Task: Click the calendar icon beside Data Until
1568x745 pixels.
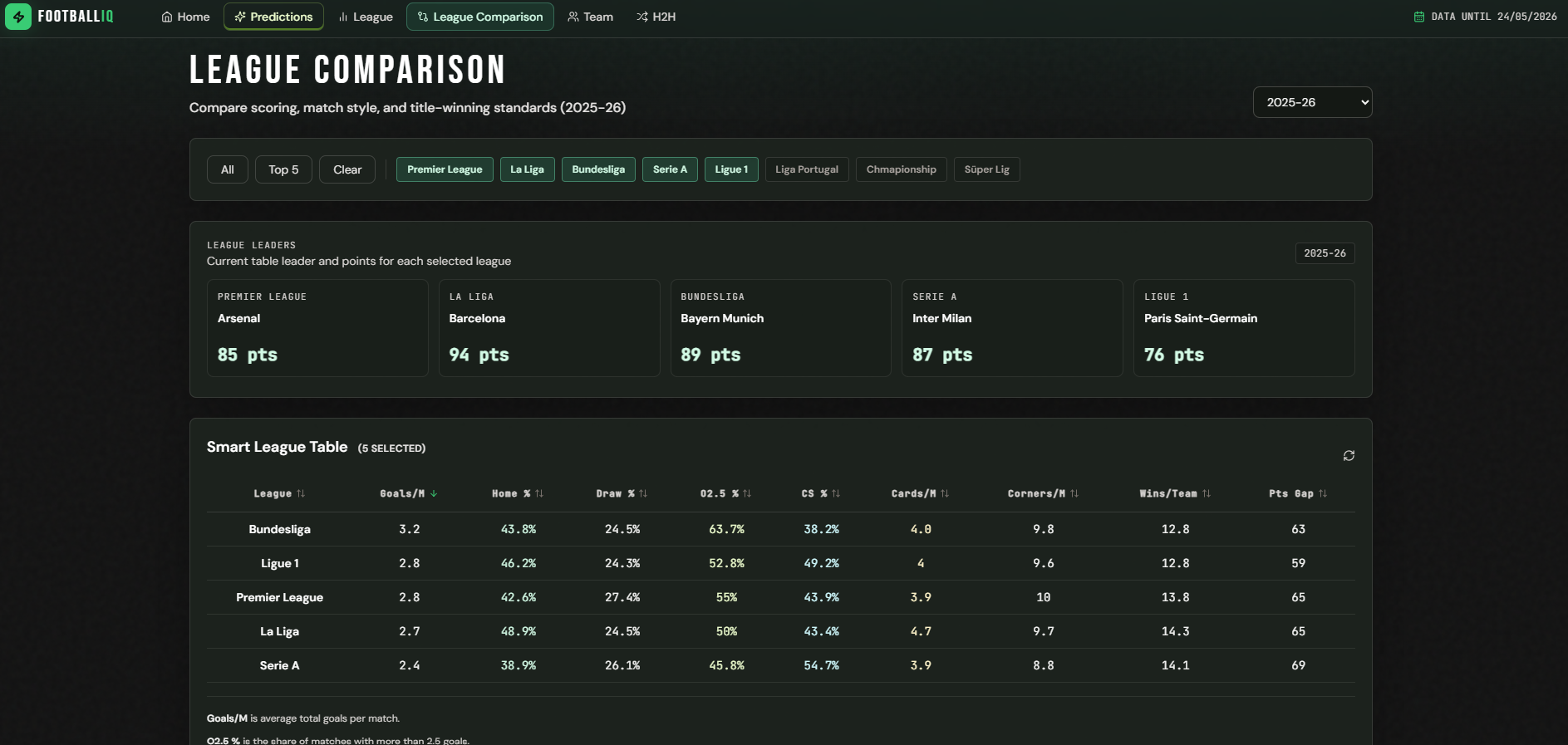Action: pos(1419,17)
